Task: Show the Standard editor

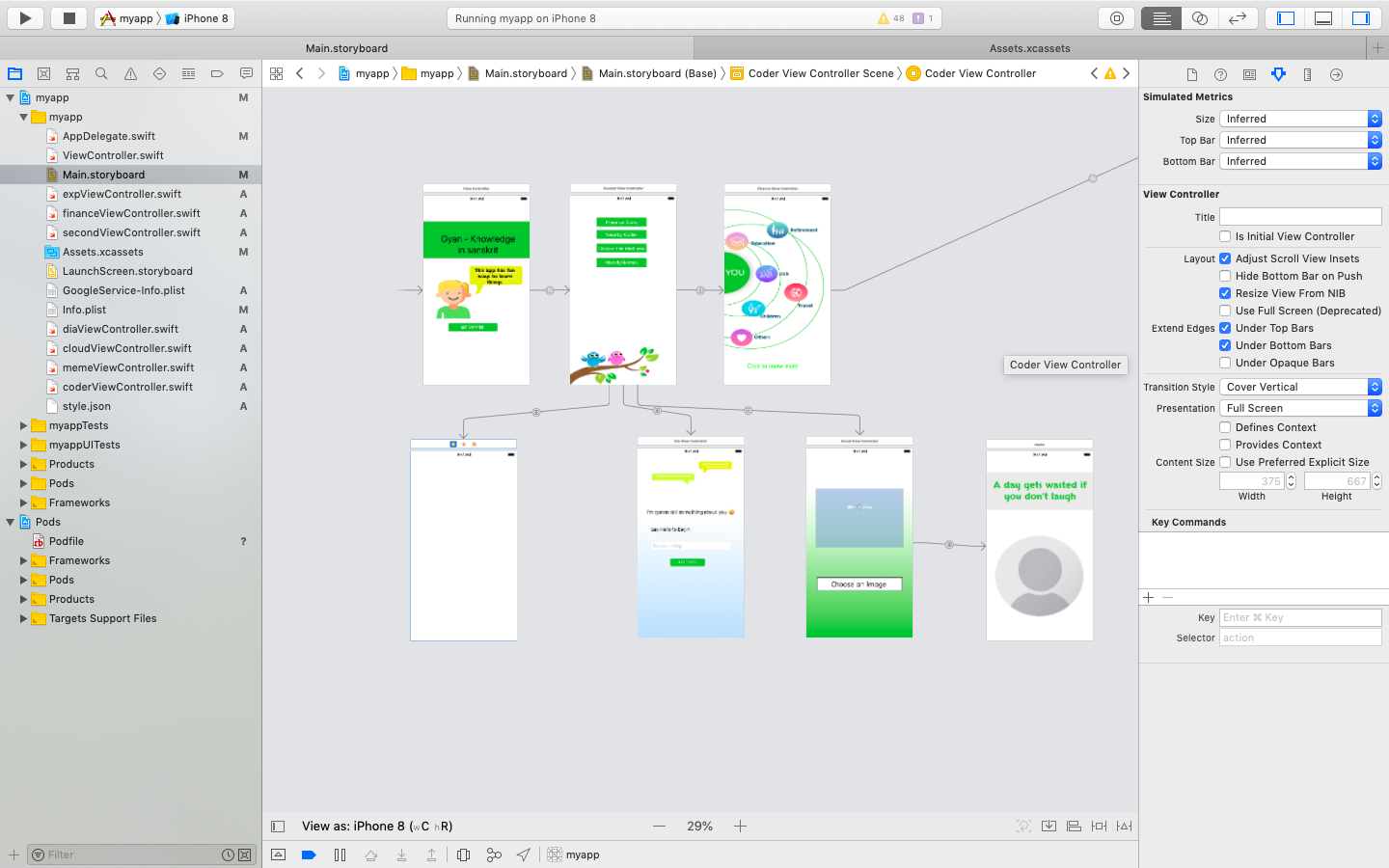Action: (x=1161, y=18)
